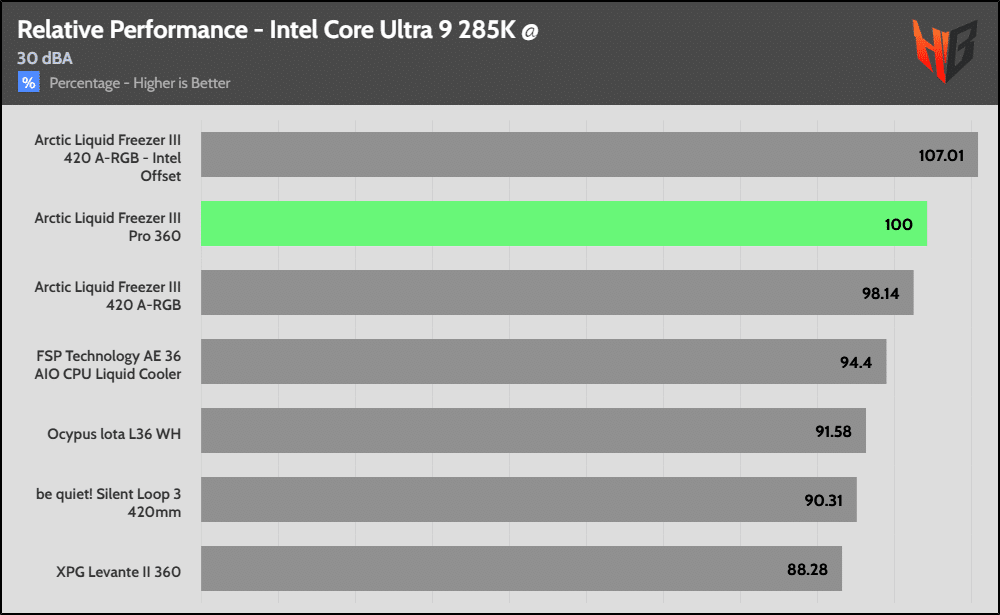Select the Arctic Liquid Freezer III Pro 360 label
Screen dimensions: 1000x615
click(x=108, y=225)
